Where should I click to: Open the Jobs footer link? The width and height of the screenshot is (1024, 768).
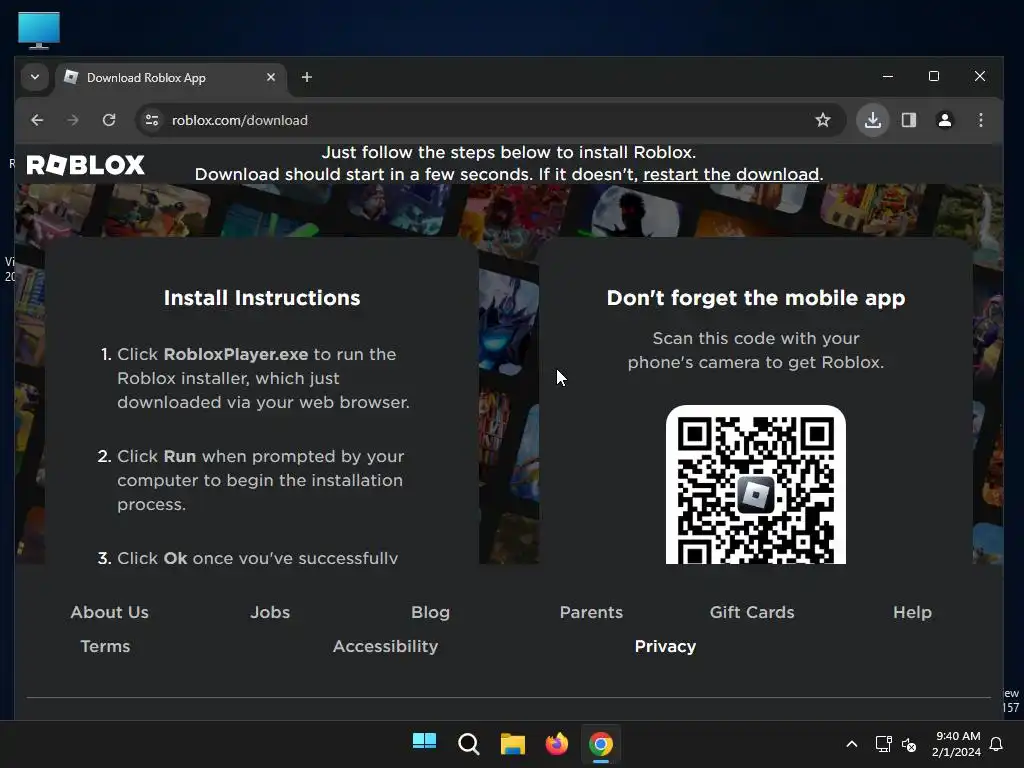pos(270,612)
